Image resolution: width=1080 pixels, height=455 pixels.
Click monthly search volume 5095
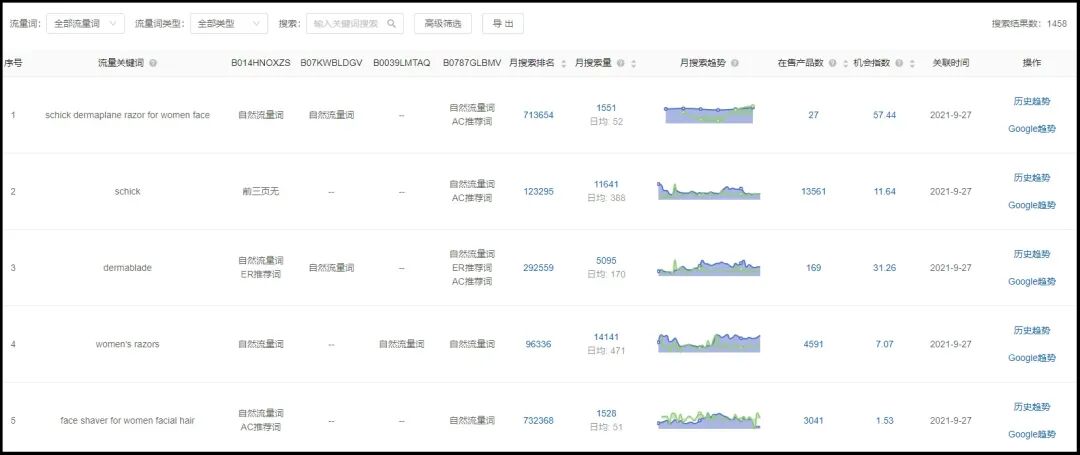pos(606,261)
